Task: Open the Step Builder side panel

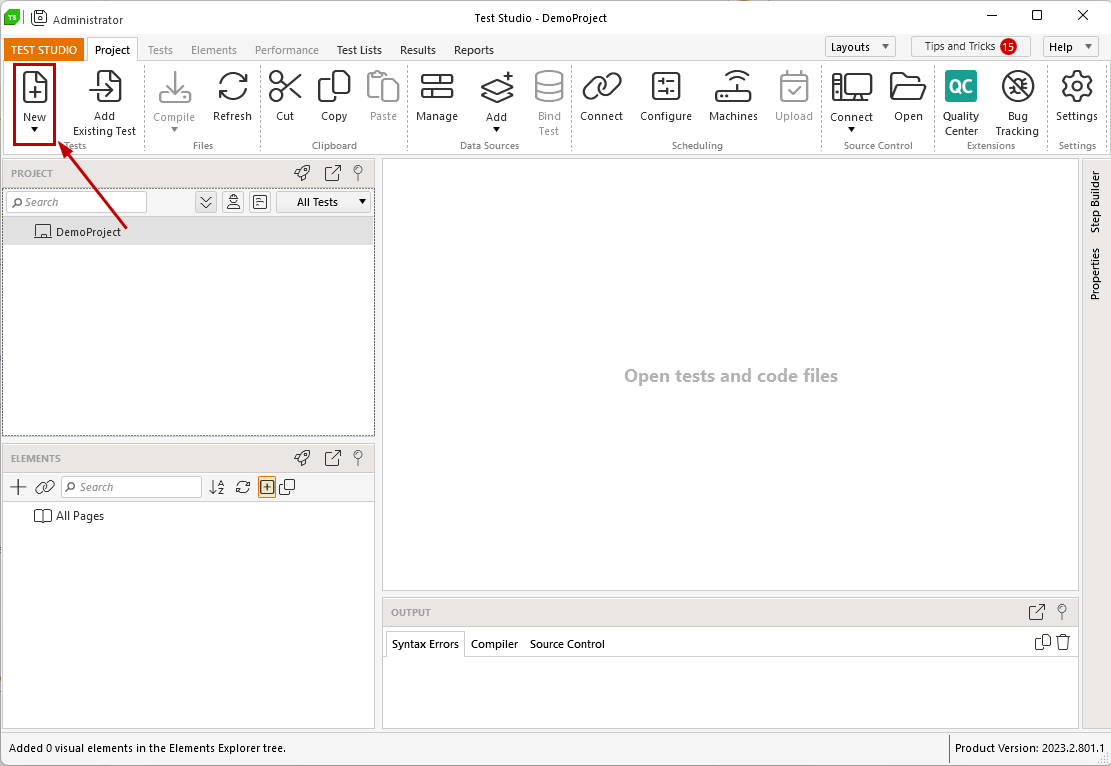Action: [1095, 202]
